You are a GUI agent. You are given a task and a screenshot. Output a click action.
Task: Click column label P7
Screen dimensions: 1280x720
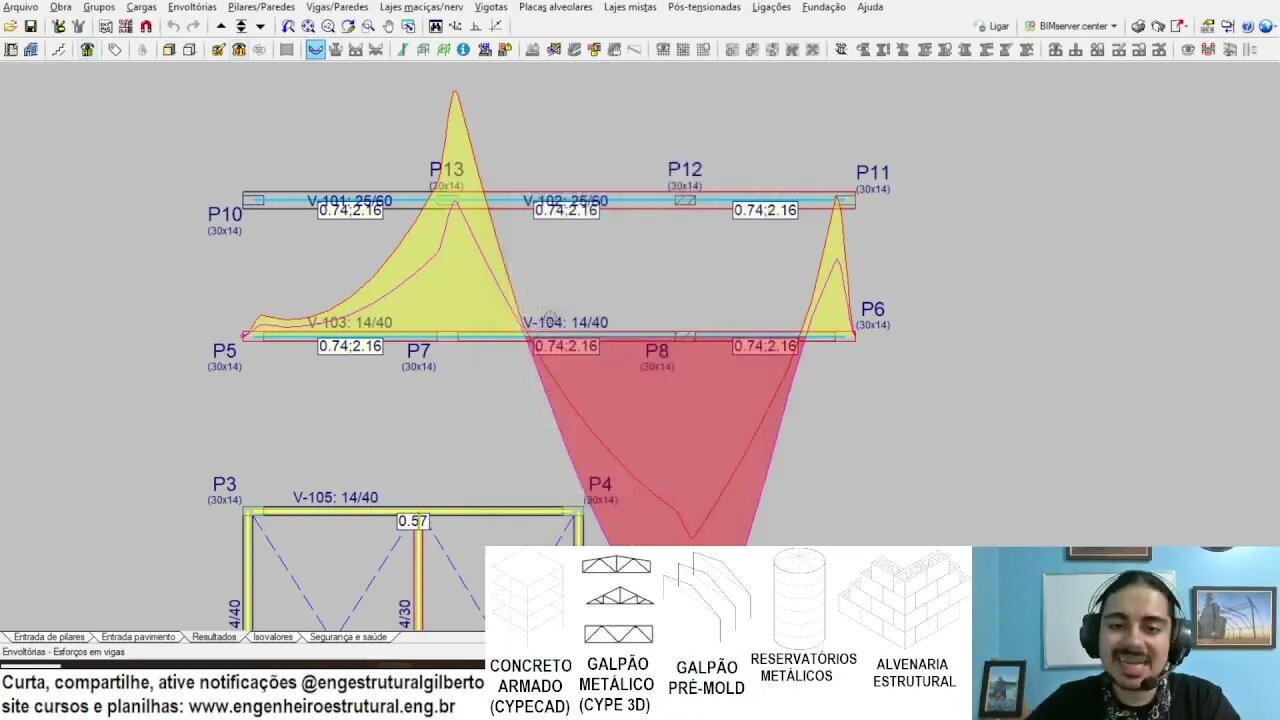tap(418, 352)
